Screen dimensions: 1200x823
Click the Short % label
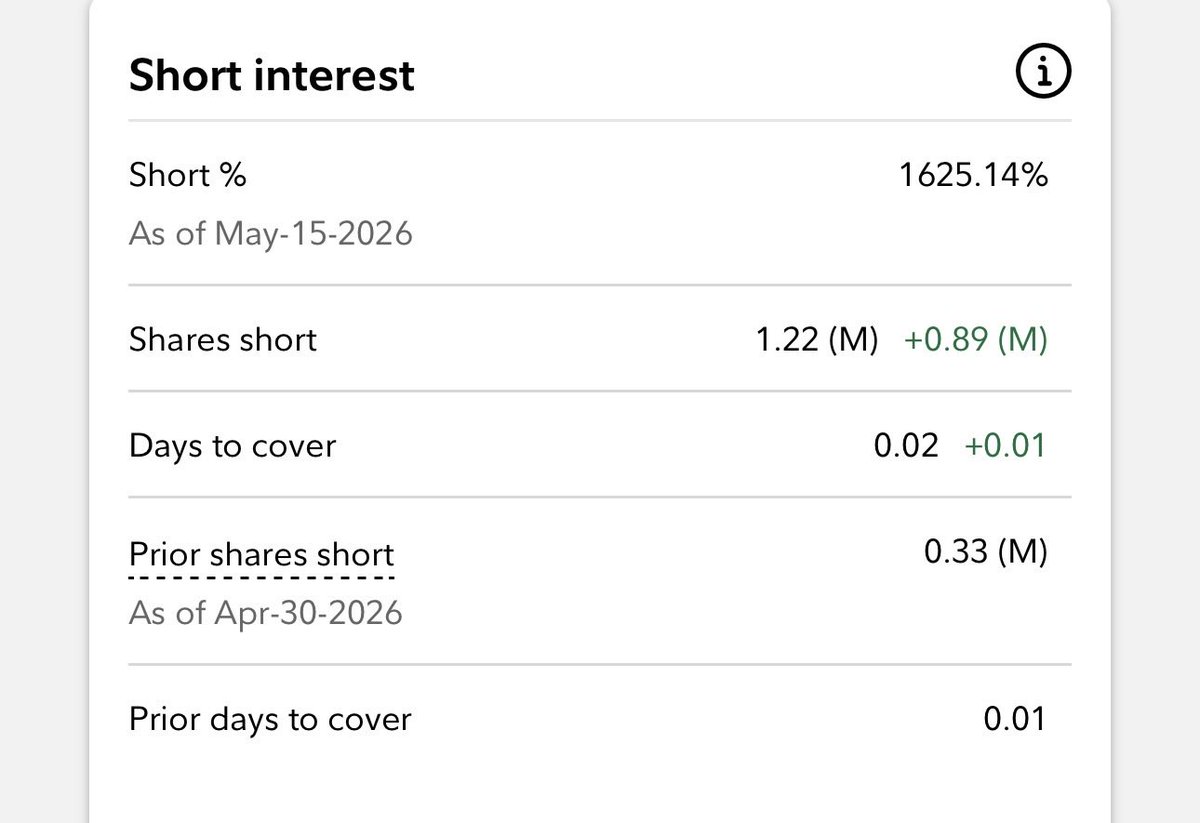click(x=188, y=176)
